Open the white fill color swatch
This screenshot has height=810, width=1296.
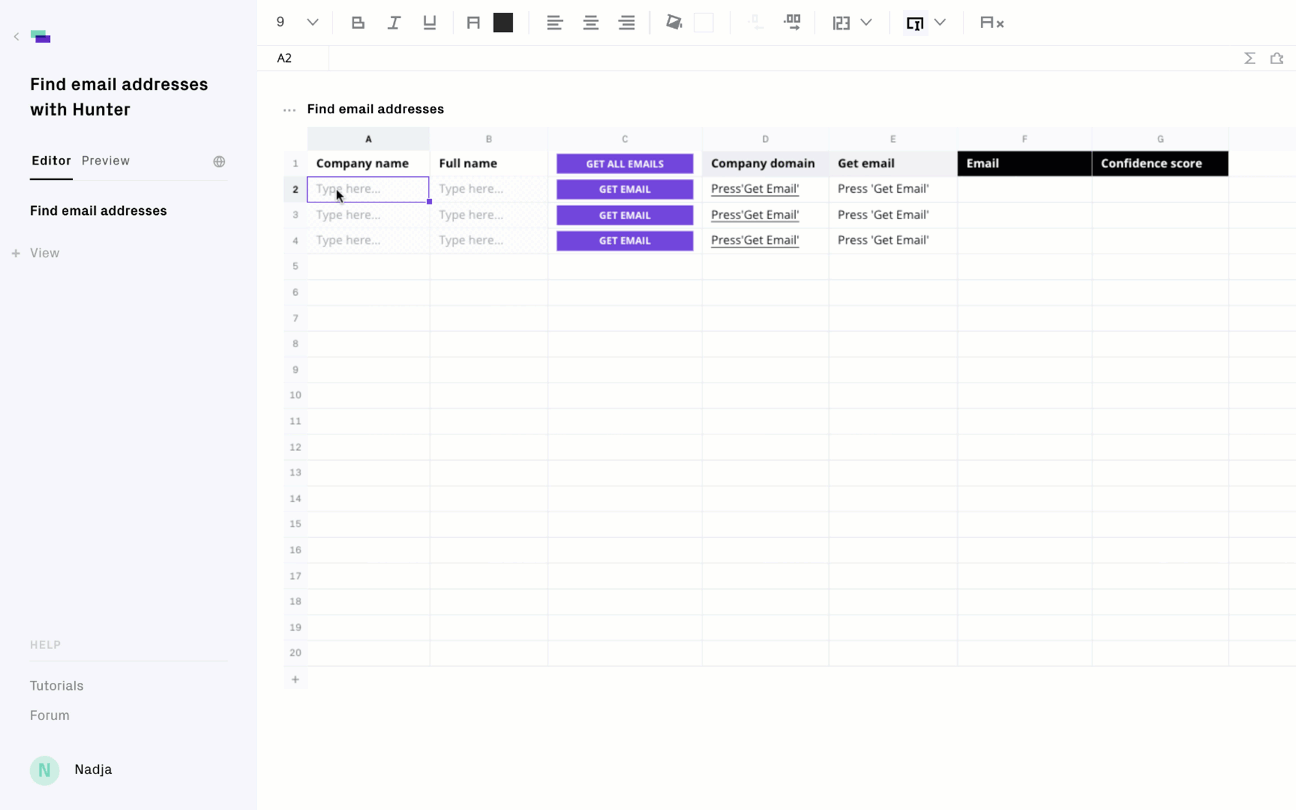coord(704,22)
